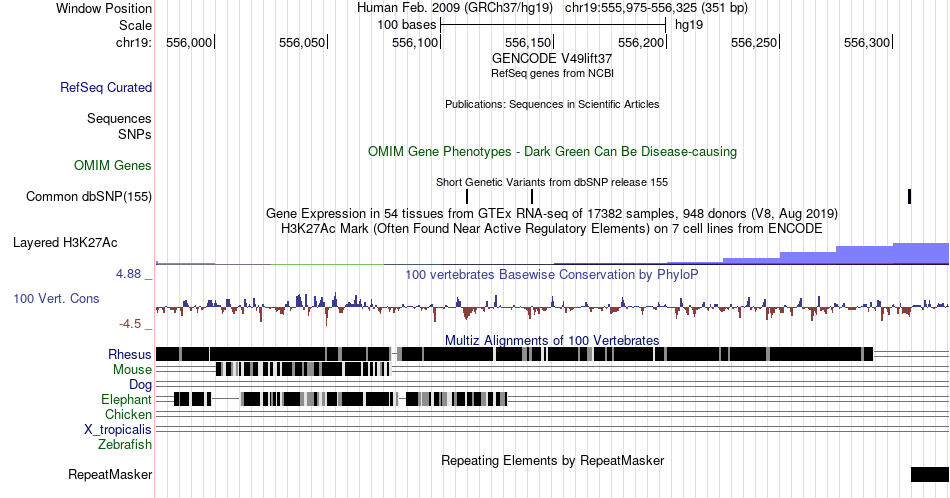Select the Common dbSNP(155) track label
The height and width of the screenshot is (498, 950).
click(x=88, y=196)
